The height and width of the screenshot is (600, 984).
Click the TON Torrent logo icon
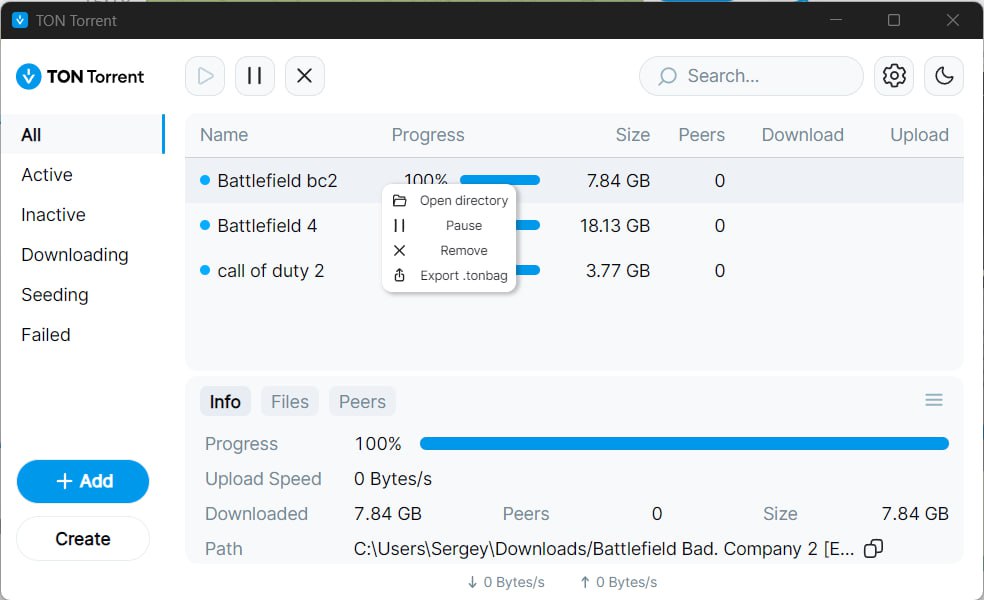(29, 76)
